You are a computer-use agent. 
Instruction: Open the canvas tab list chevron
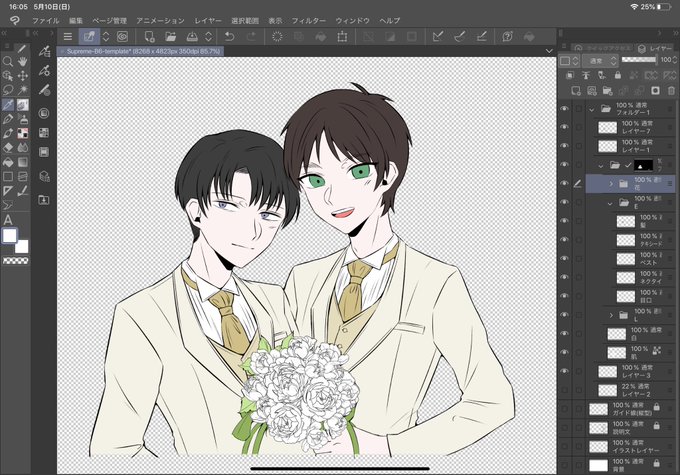coord(549,51)
